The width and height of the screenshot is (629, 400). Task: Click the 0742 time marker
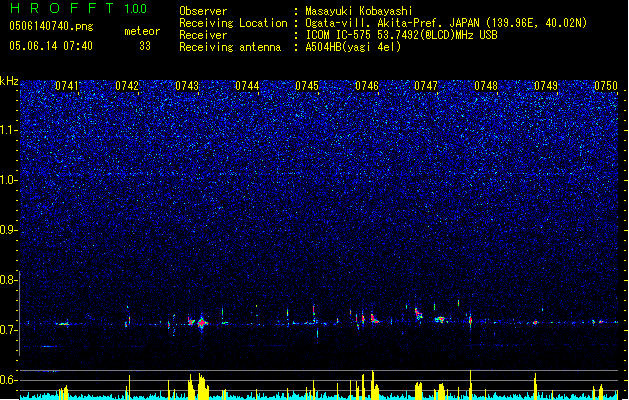[x=127, y=86]
